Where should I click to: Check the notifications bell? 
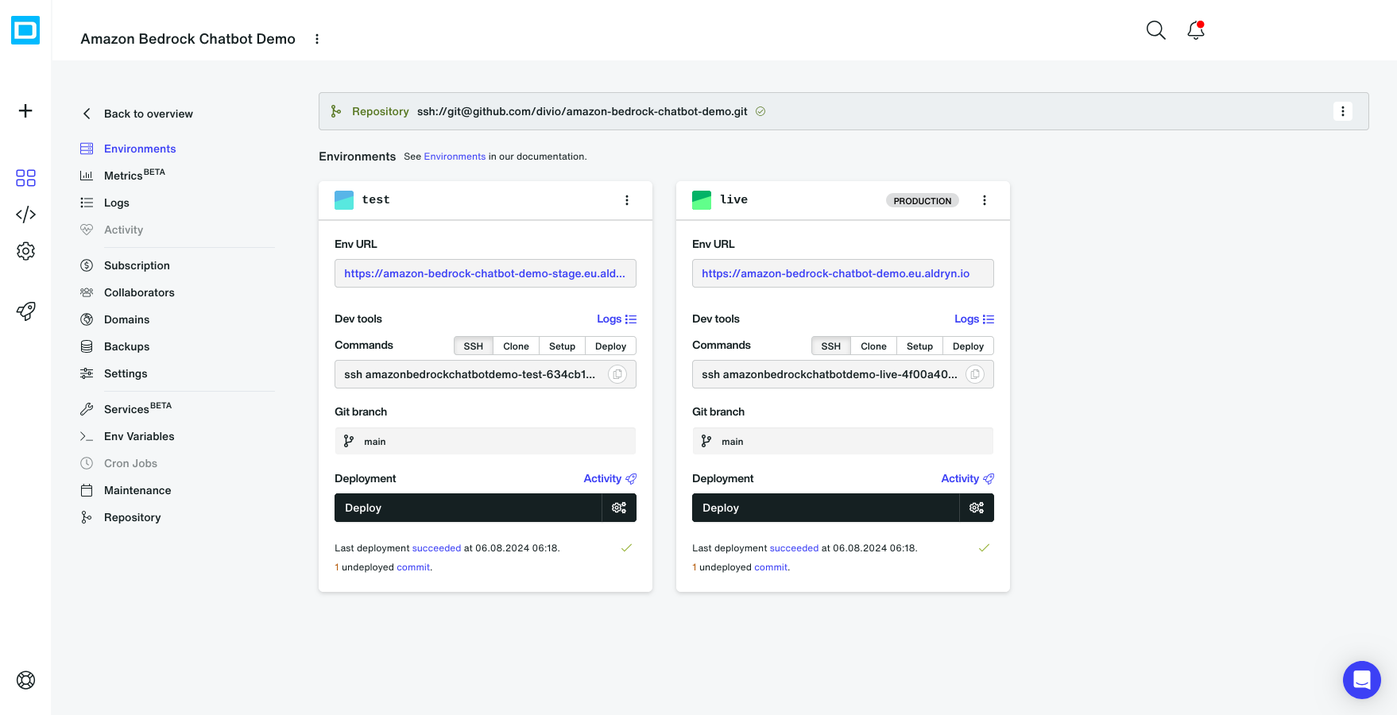1194,31
